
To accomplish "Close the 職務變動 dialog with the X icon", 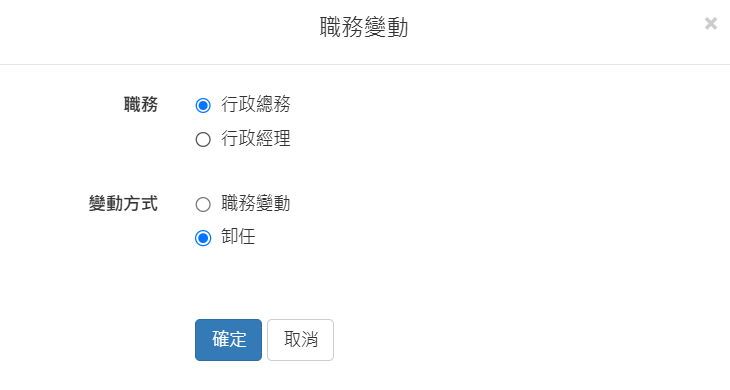I will coord(710,23).
